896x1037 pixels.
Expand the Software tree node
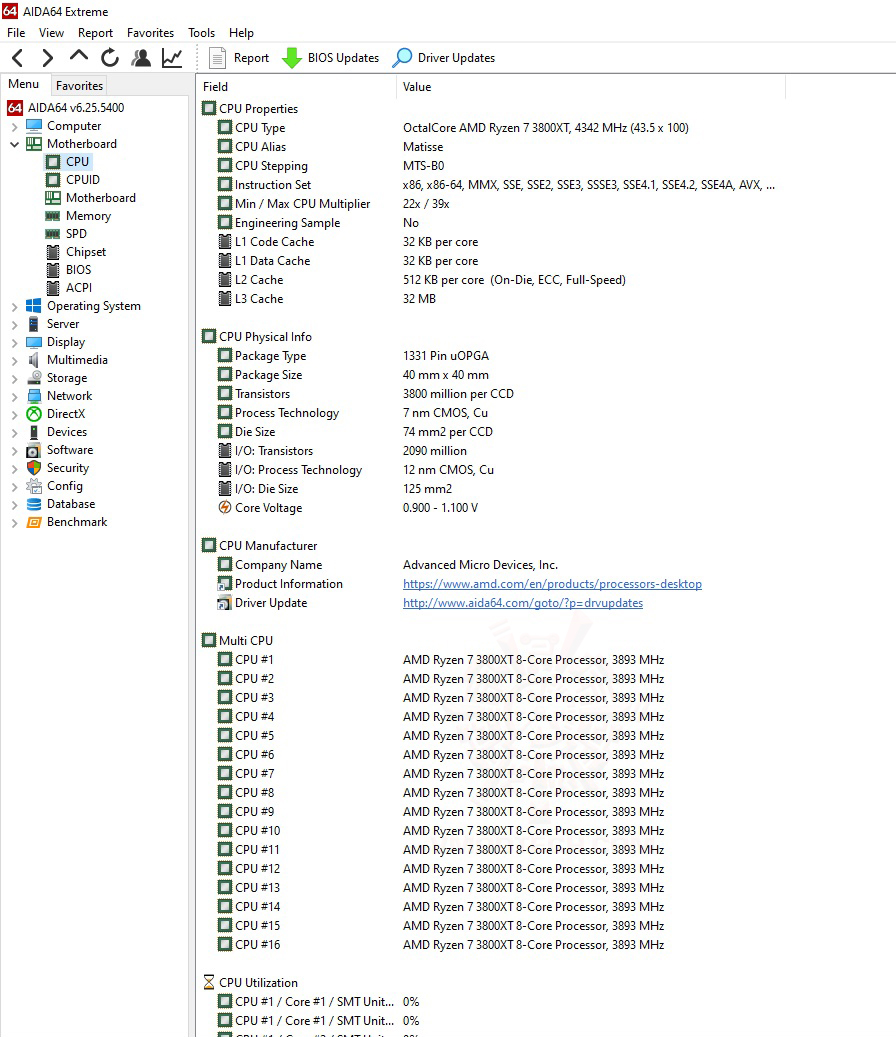pos(15,450)
